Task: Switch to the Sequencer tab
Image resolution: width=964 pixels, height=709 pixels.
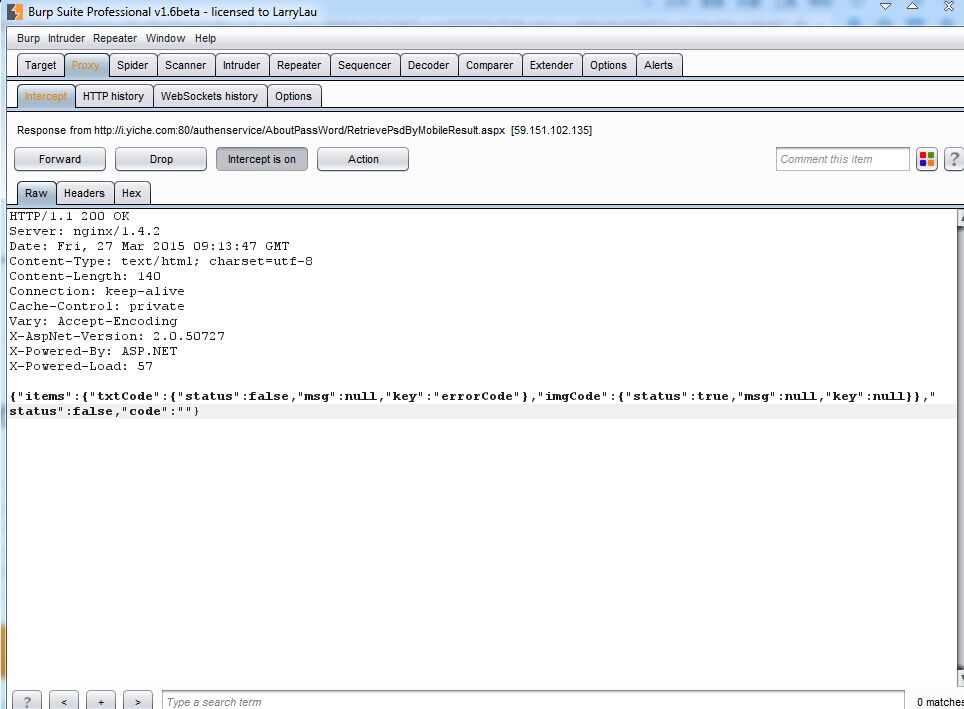Action: 365,65
